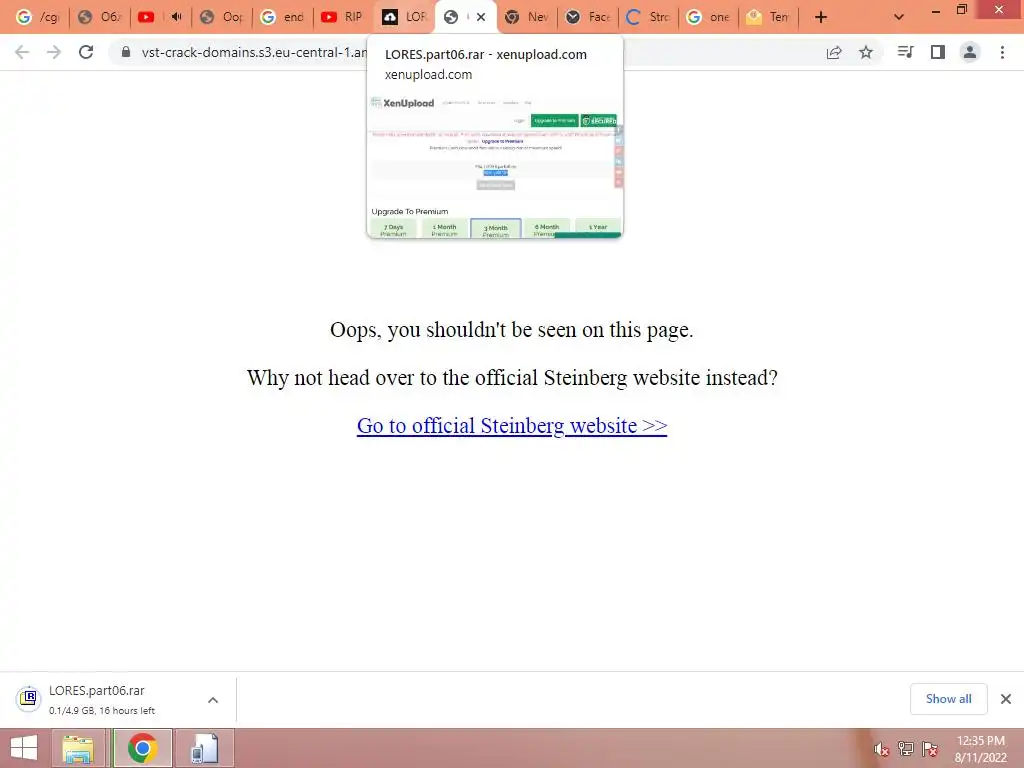1024x768 pixels.
Task: Switch to the 'LOR' xenupload tab
Action: tap(404, 17)
